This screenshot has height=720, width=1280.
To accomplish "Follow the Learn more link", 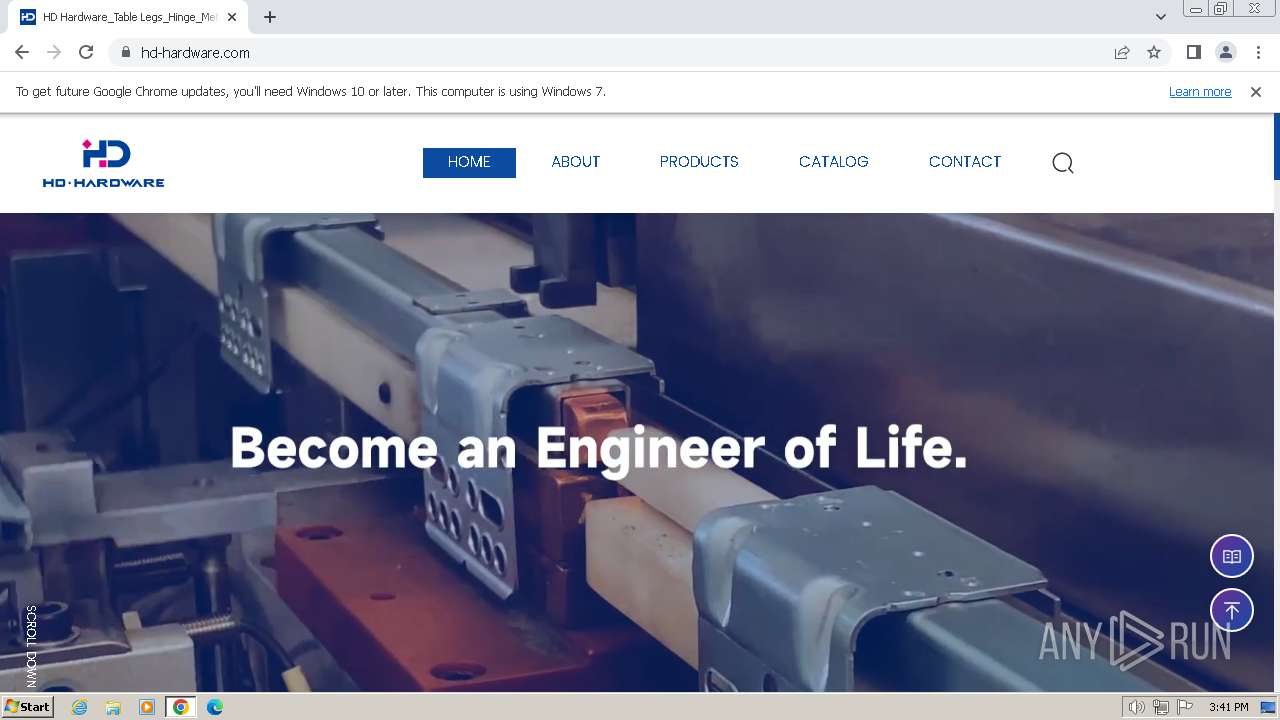I will click(1200, 92).
